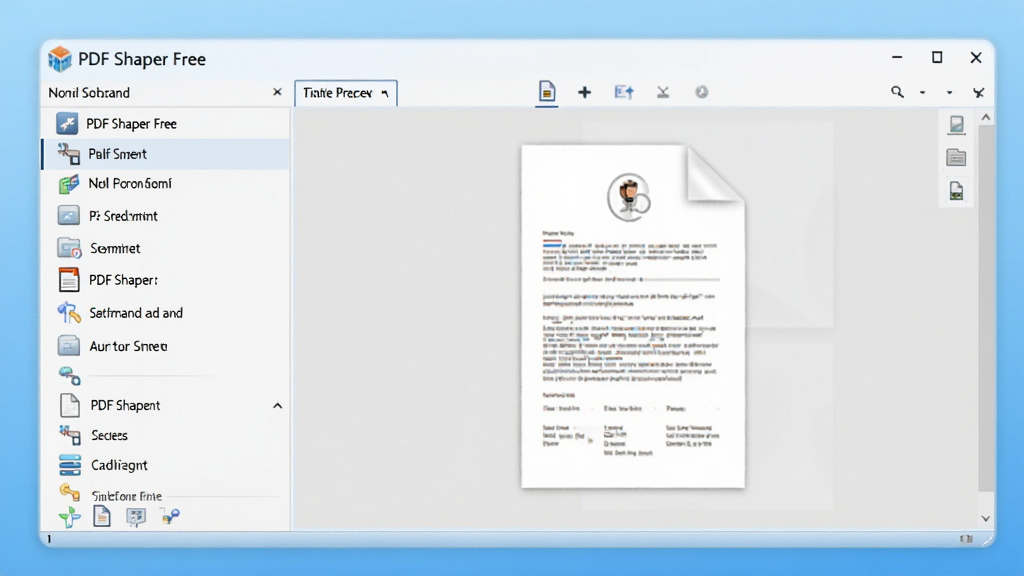The width and height of the screenshot is (1024, 576).
Task: Click the Nonil Sobrand panel title
Action: [x=89, y=93]
